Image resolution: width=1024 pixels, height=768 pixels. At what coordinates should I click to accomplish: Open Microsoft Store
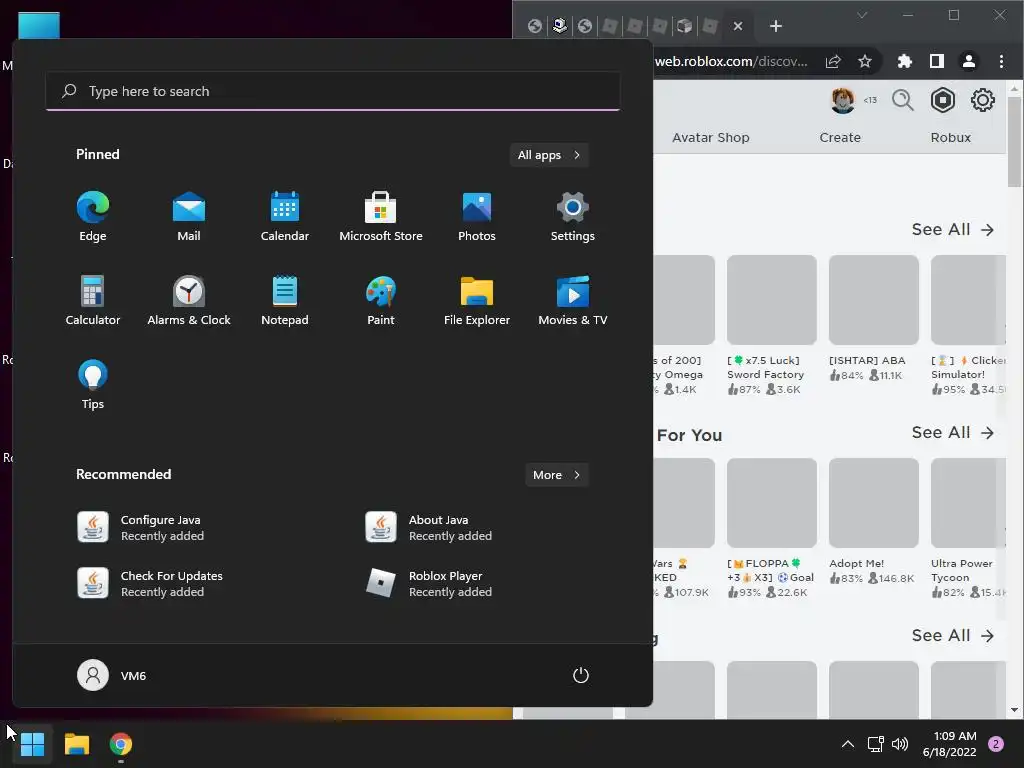(381, 216)
